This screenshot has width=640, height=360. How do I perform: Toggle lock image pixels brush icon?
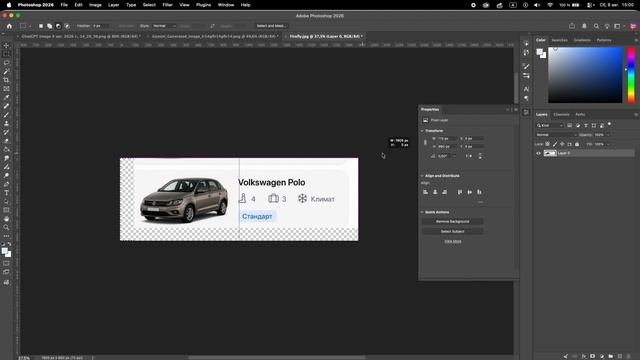pos(555,144)
